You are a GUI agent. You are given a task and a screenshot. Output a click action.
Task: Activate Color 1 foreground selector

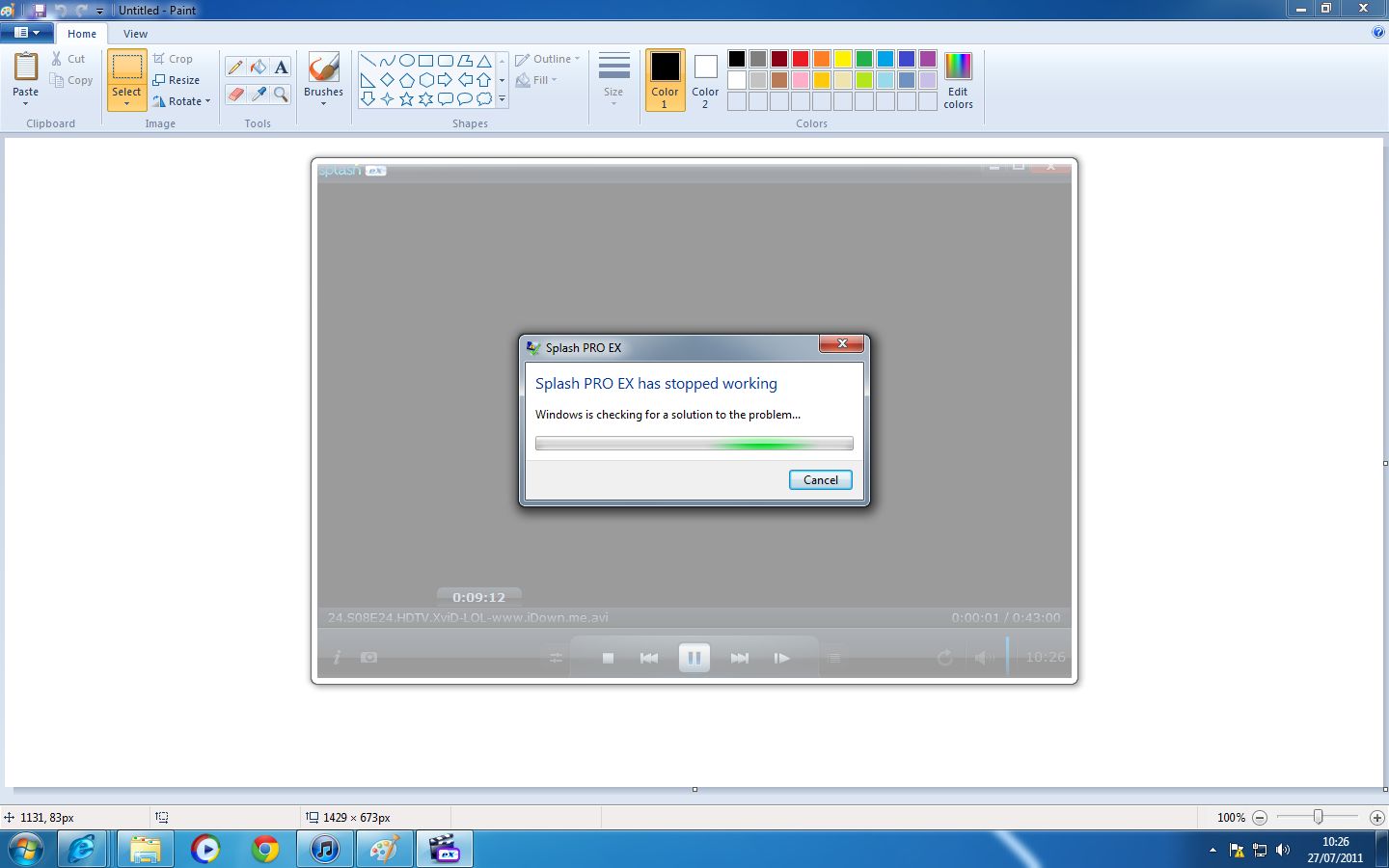(665, 80)
